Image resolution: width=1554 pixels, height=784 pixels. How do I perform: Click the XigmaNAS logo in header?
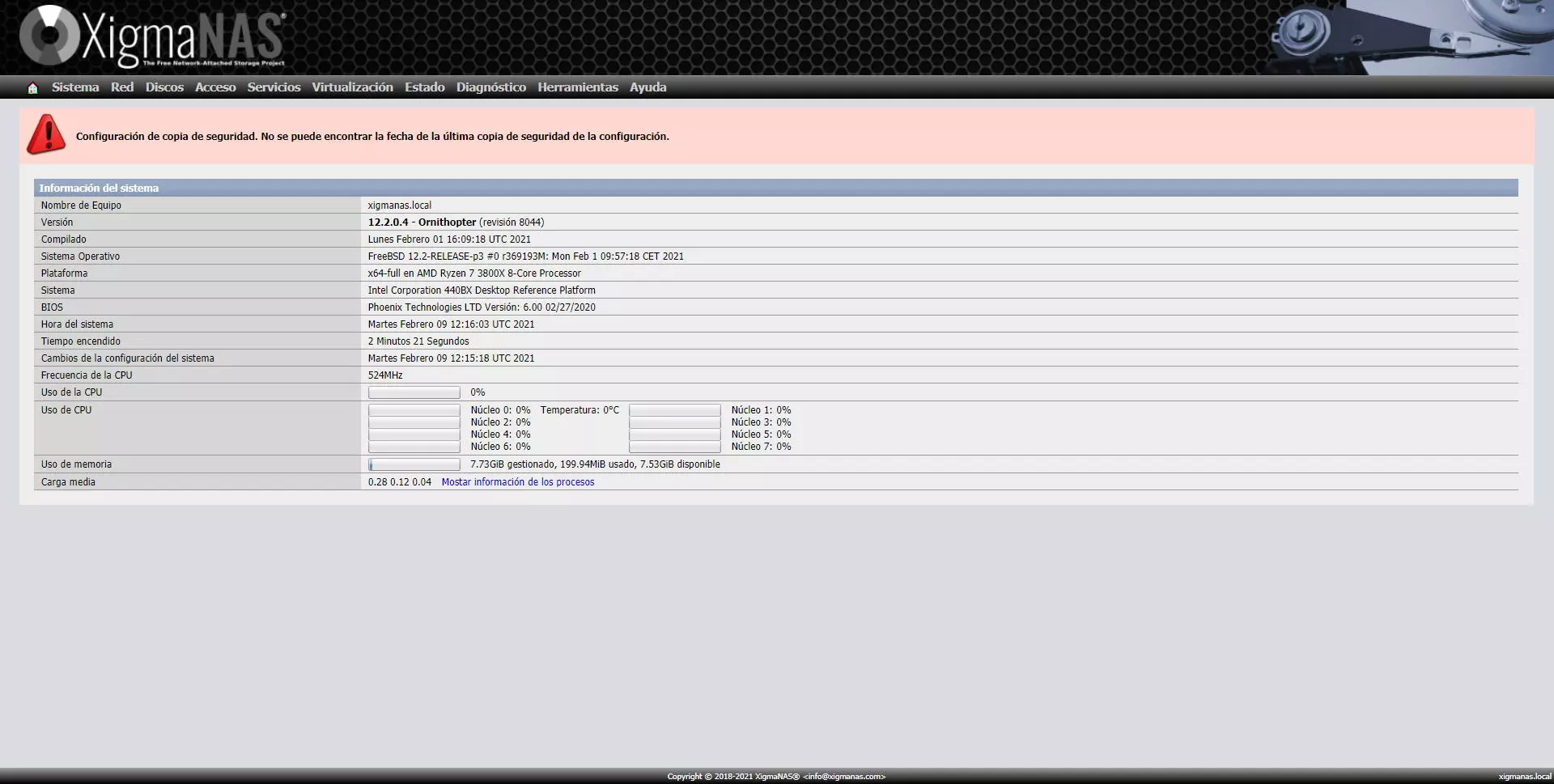click(x=154, y=37)
